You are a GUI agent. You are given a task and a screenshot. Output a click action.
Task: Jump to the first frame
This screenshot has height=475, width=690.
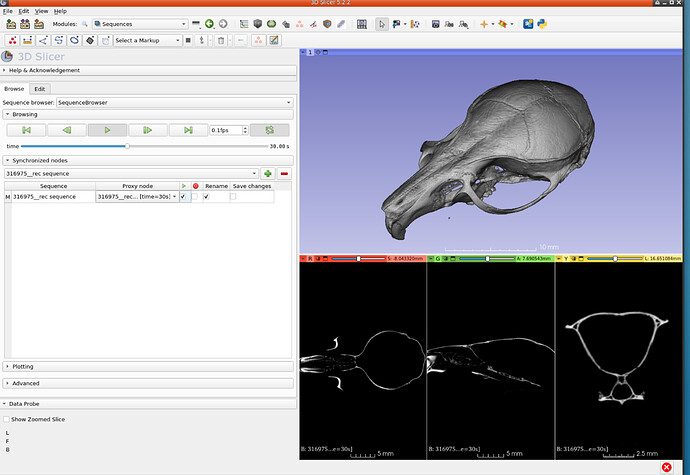pyautogui.click(x=27, y=130)
